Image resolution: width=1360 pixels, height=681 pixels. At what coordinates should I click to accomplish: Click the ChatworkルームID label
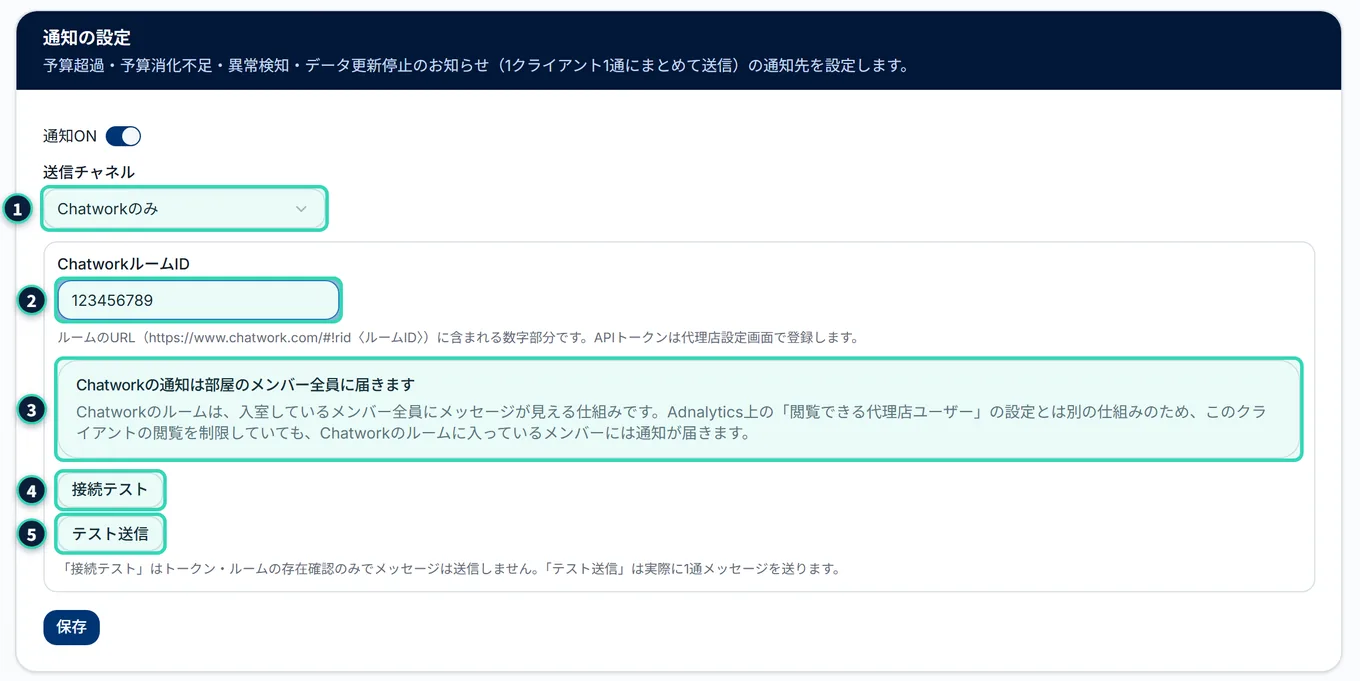124,264
